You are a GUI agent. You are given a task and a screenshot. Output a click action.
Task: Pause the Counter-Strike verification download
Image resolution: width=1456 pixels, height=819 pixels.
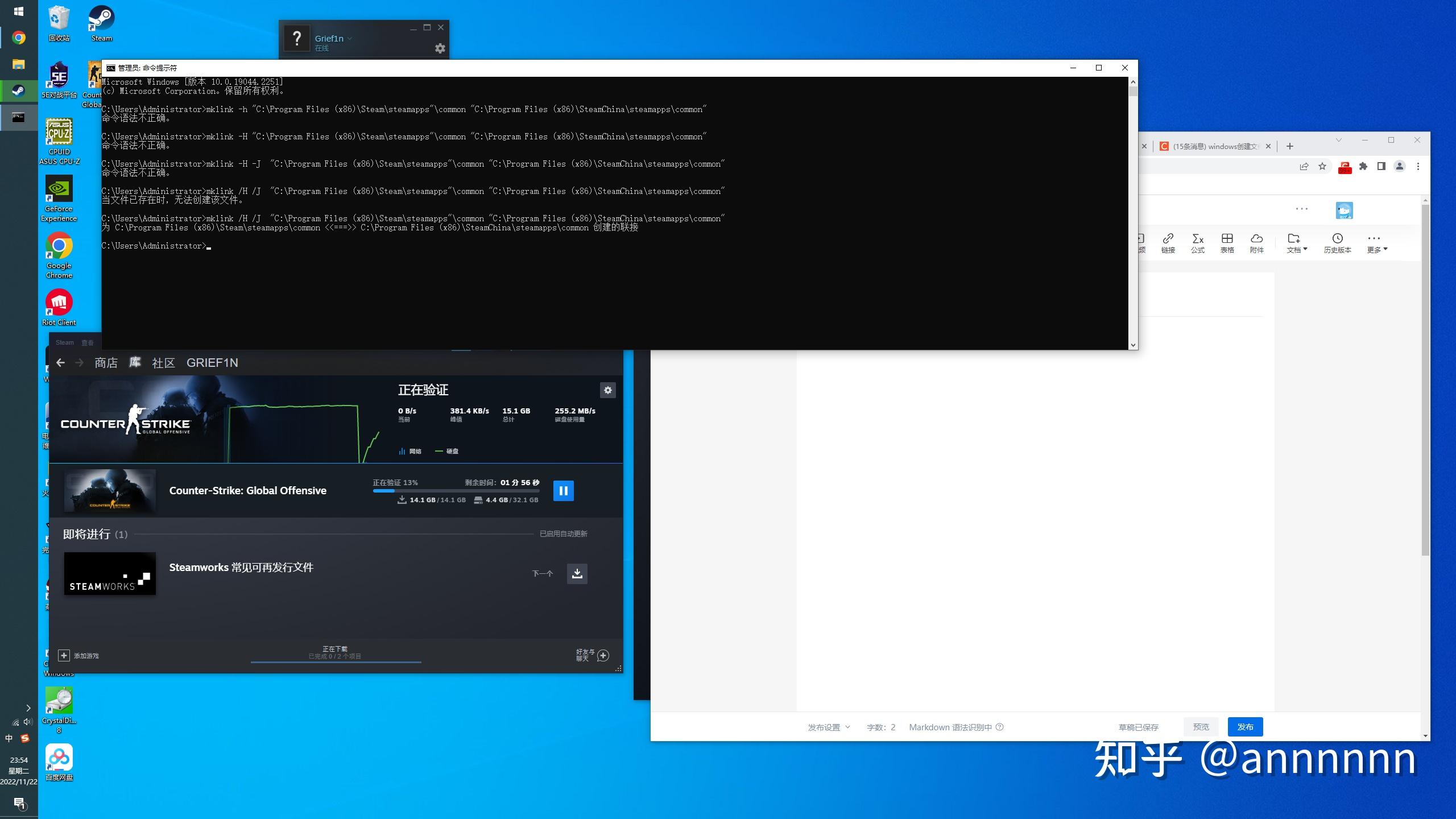pyautogui.click(x=563, y=490)
